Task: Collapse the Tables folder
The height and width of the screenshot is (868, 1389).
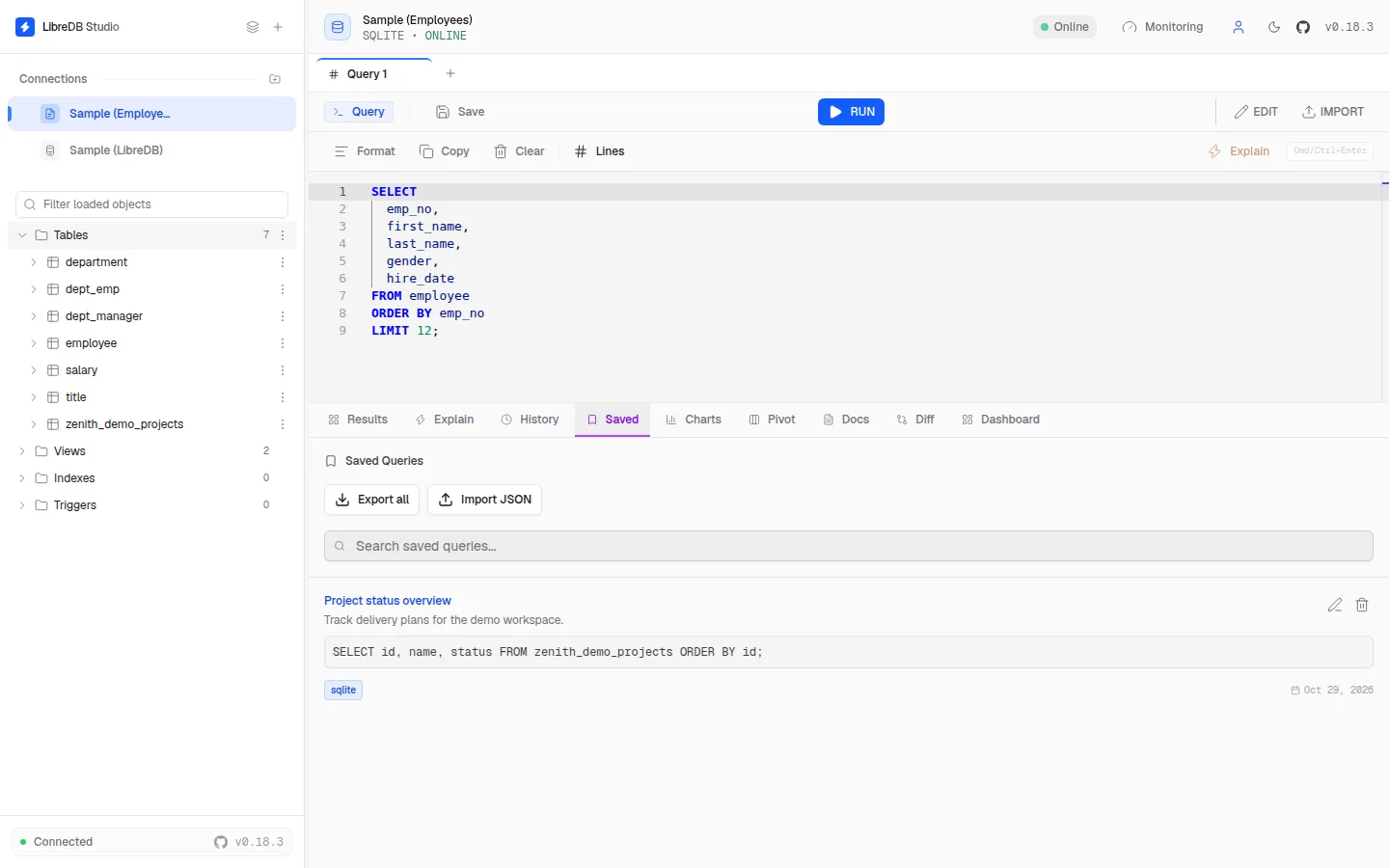Action: coord(22,235)
